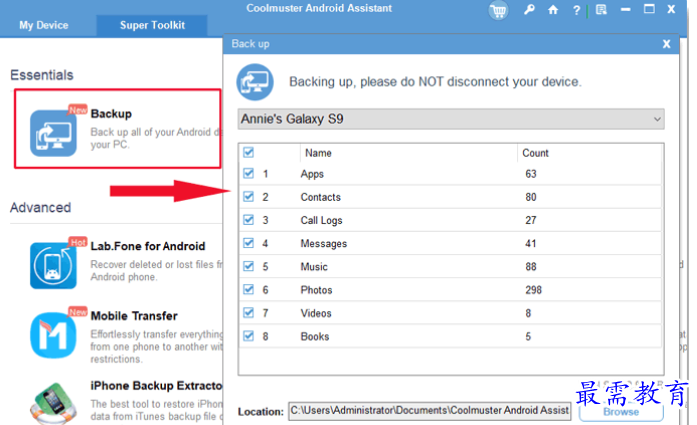Switch to the My Device tab
The image size is (697, 425).
coord(44,25)
